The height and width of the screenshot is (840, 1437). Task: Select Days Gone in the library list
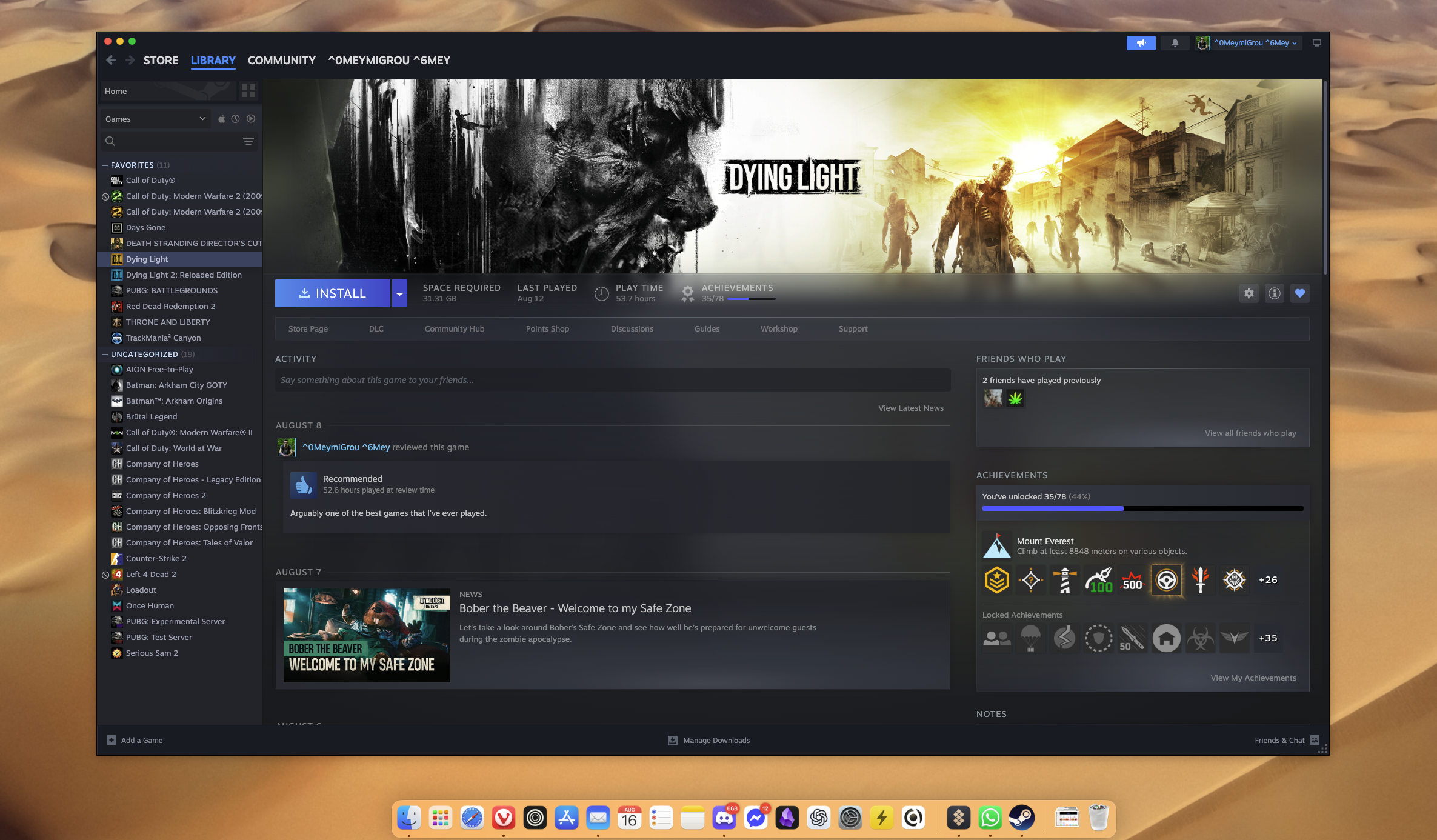179,228
